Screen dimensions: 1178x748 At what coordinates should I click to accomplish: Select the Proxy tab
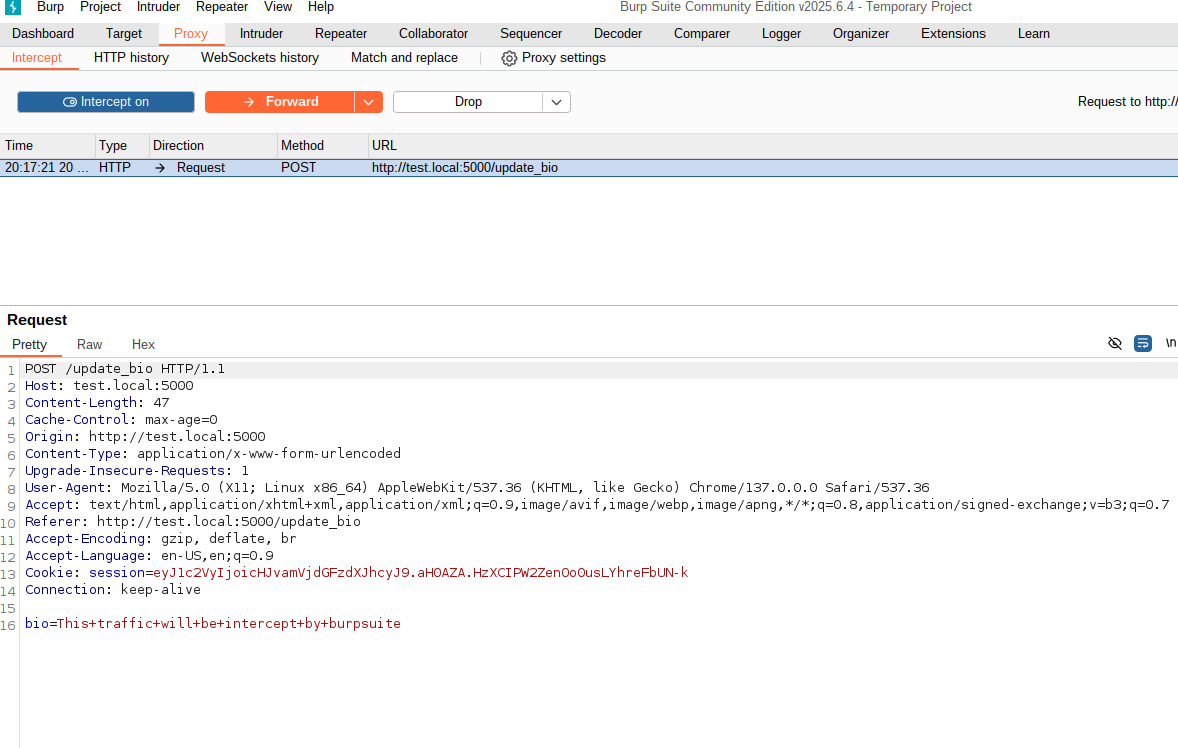(191, 34)
